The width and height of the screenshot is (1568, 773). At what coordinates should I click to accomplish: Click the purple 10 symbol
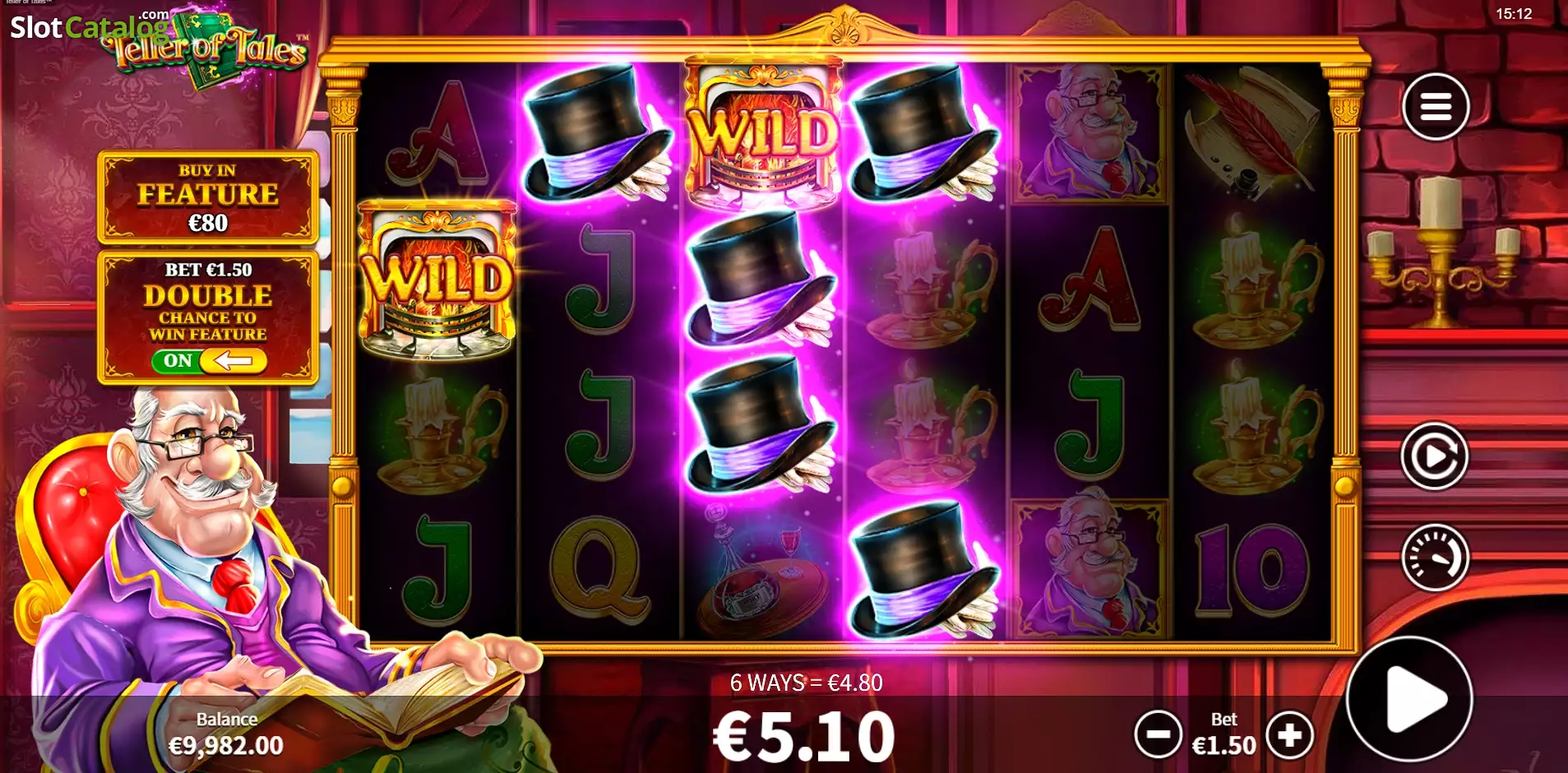click(x=1251, y=571)
